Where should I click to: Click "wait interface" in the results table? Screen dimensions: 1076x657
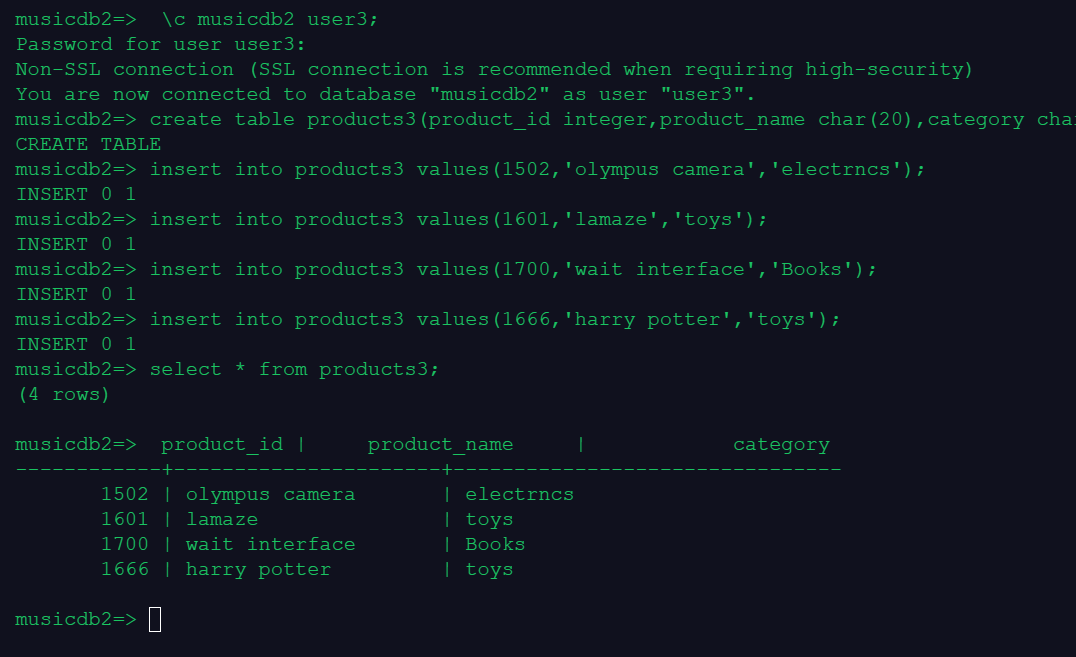pyautogui.click(x=270, y=544)
